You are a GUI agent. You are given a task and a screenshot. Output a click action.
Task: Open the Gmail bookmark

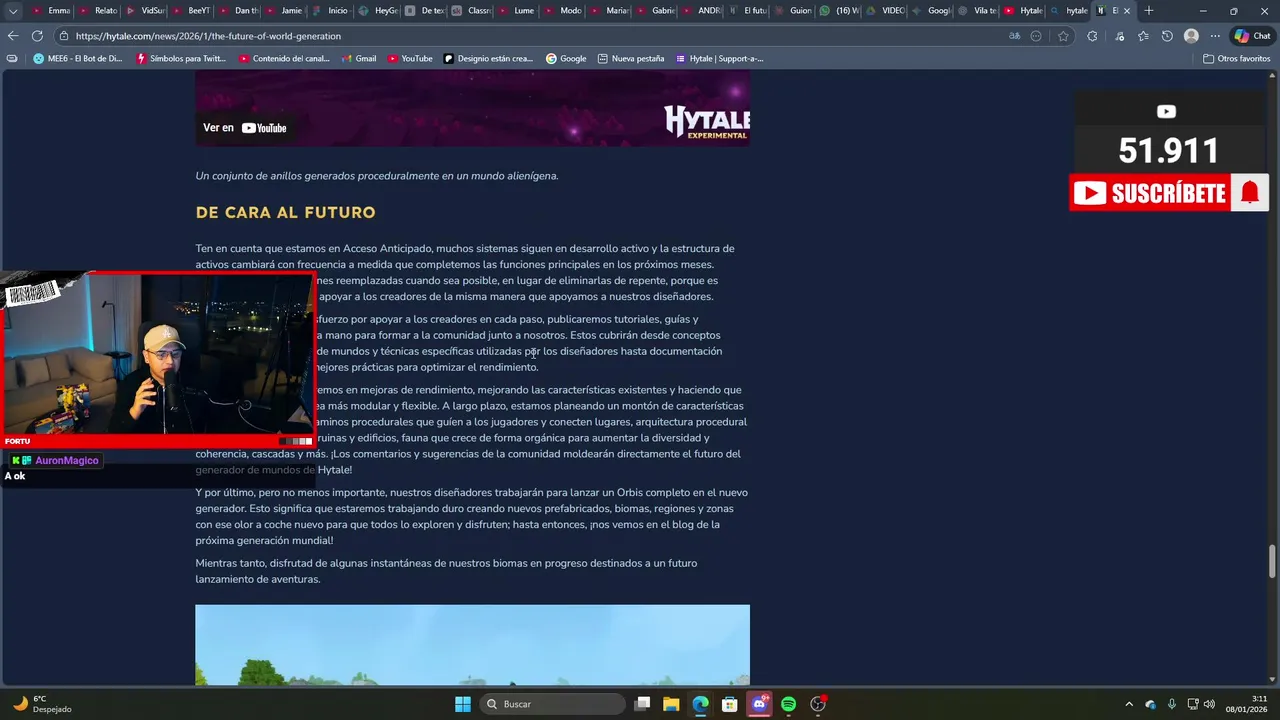coord(359,58)
